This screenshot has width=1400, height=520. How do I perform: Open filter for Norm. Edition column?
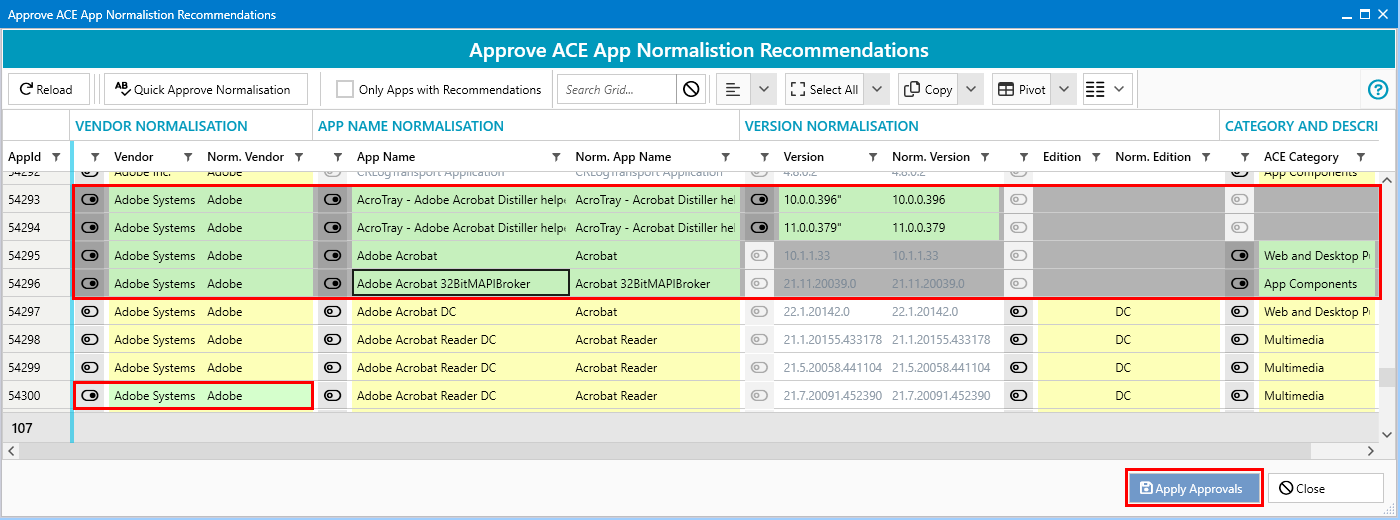[x=1207, y=157]
